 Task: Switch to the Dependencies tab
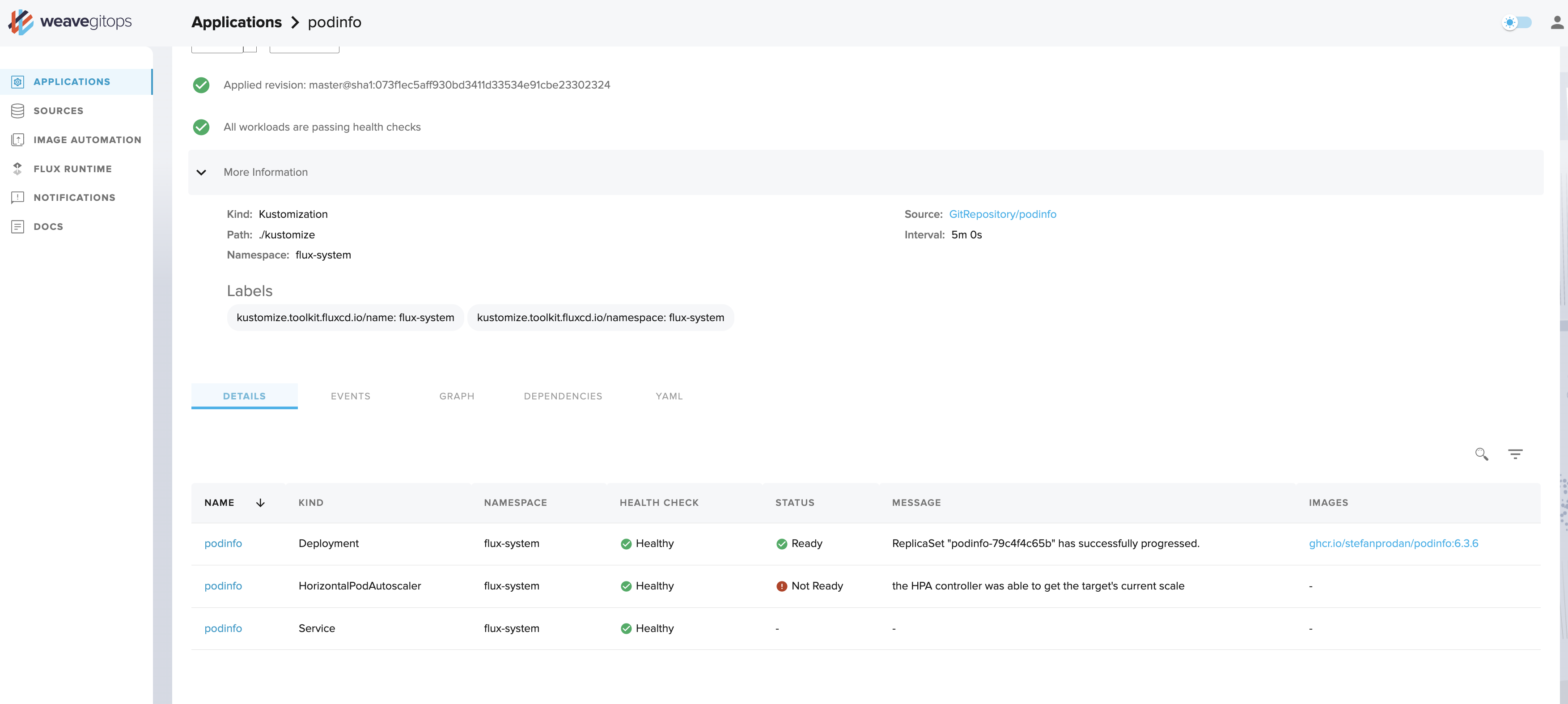563,396
